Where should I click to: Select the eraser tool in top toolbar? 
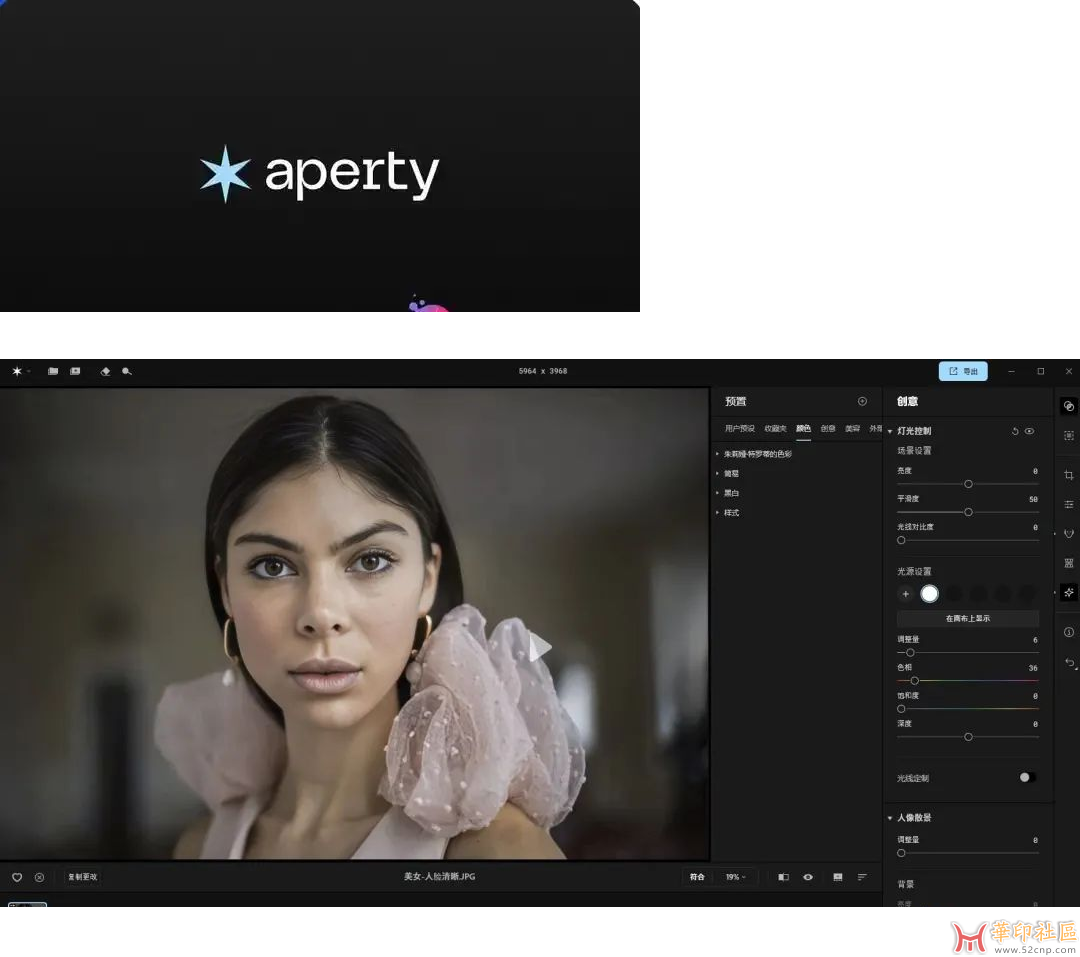tap(105, 371)
